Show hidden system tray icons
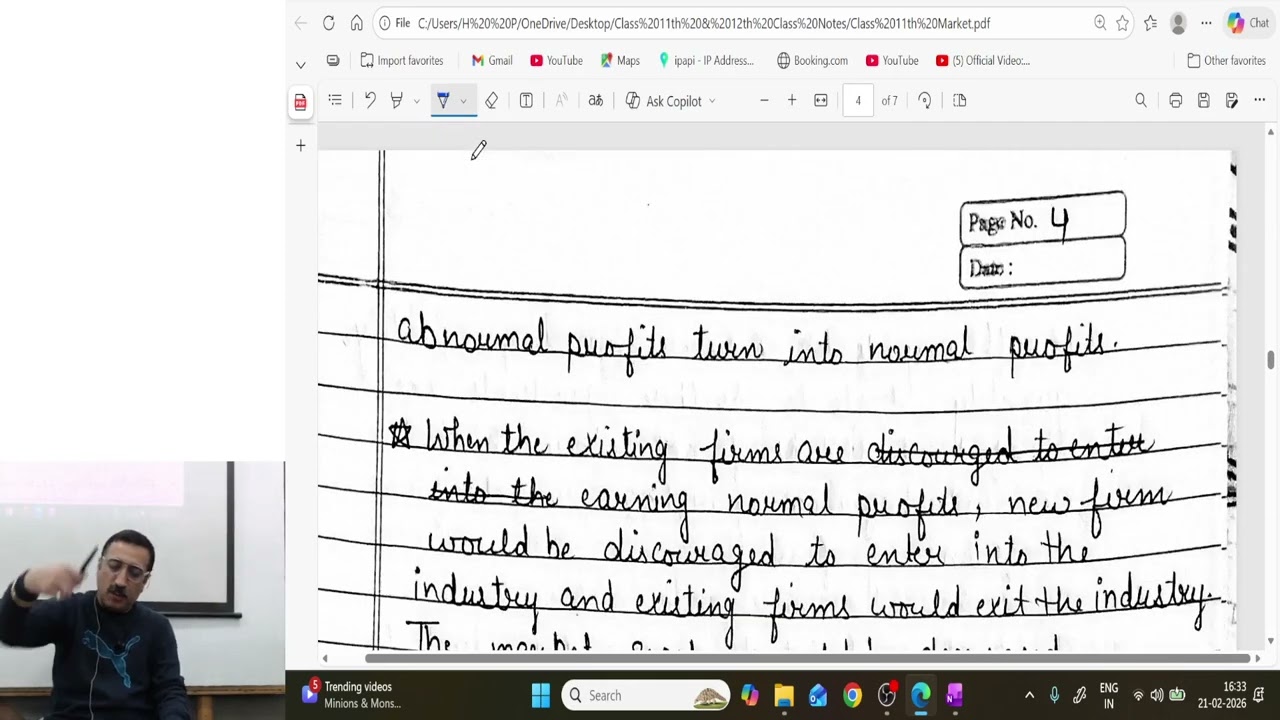Viewport: 1280px width, 720px height. (x=1029, y=695)
